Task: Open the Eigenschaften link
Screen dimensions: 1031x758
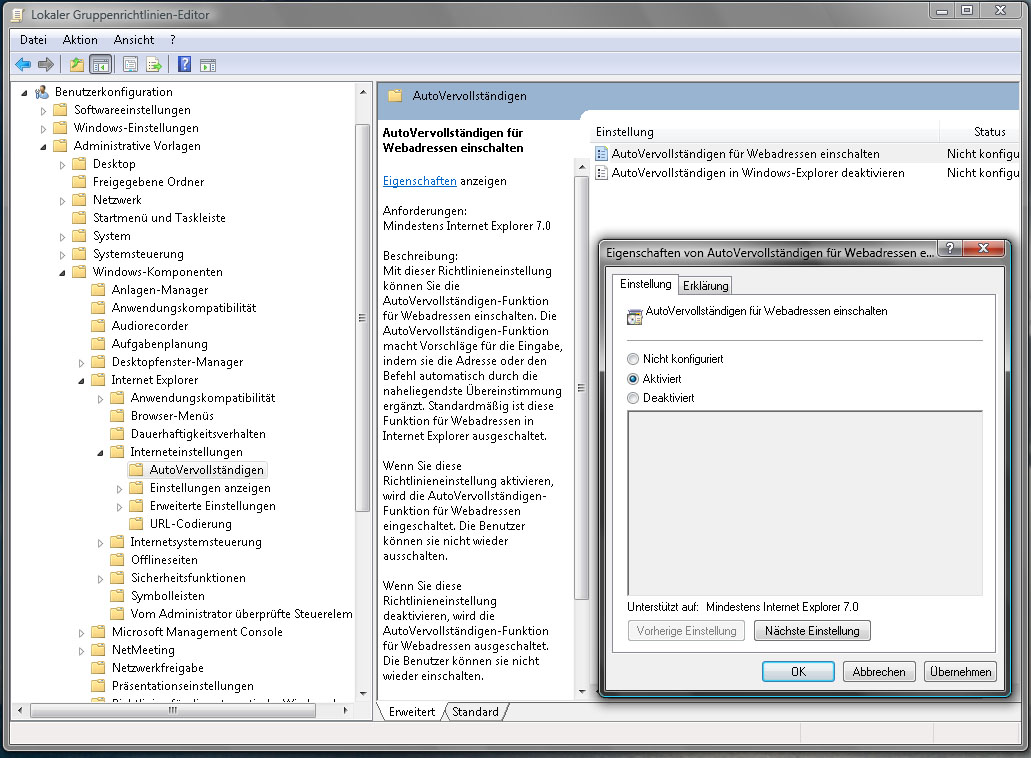Action: (x=420, y=181)
